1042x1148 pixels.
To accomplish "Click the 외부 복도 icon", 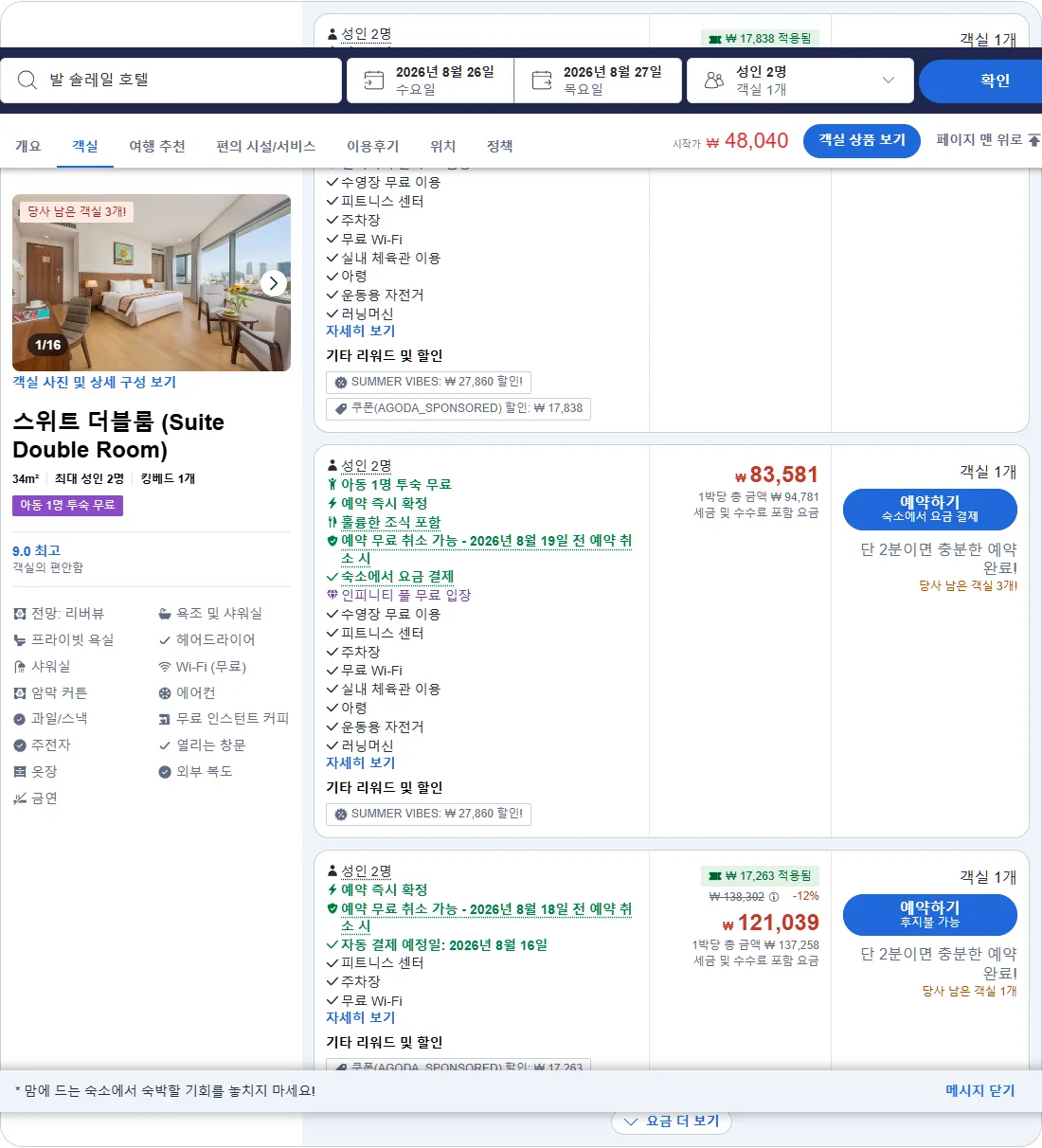I will 165,772.
